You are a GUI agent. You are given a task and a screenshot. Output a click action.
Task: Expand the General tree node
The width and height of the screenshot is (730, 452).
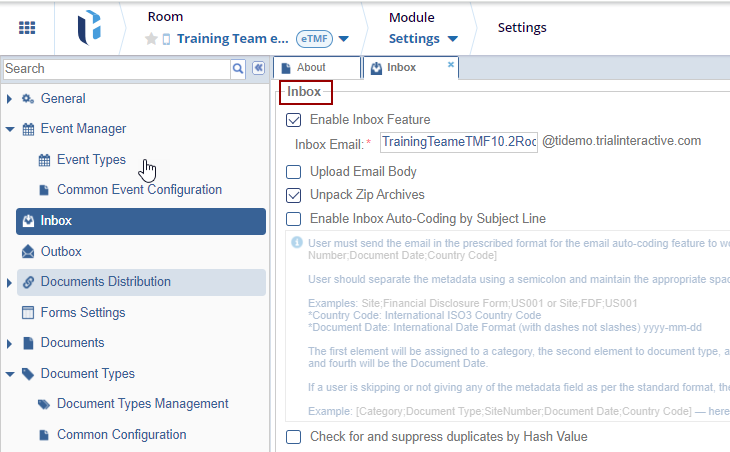click(10, 99)
